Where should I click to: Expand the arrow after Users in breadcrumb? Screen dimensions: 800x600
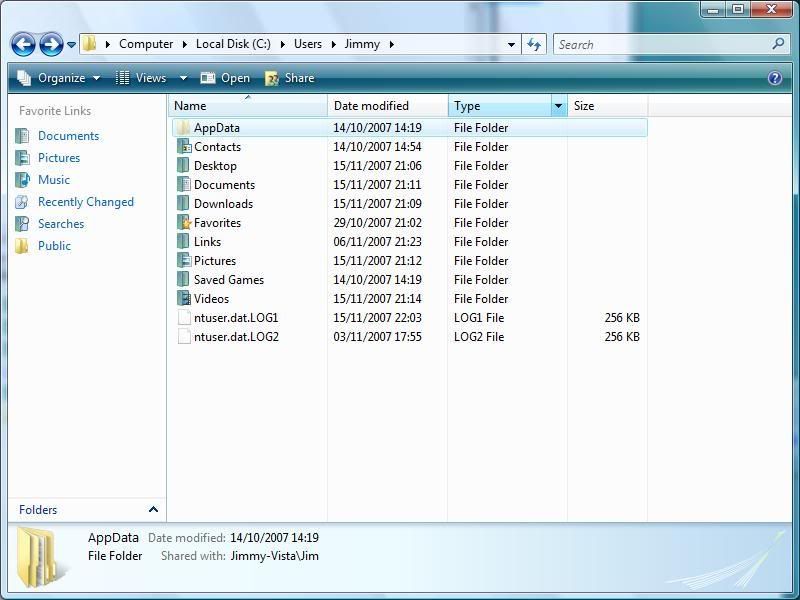(333, 45)
